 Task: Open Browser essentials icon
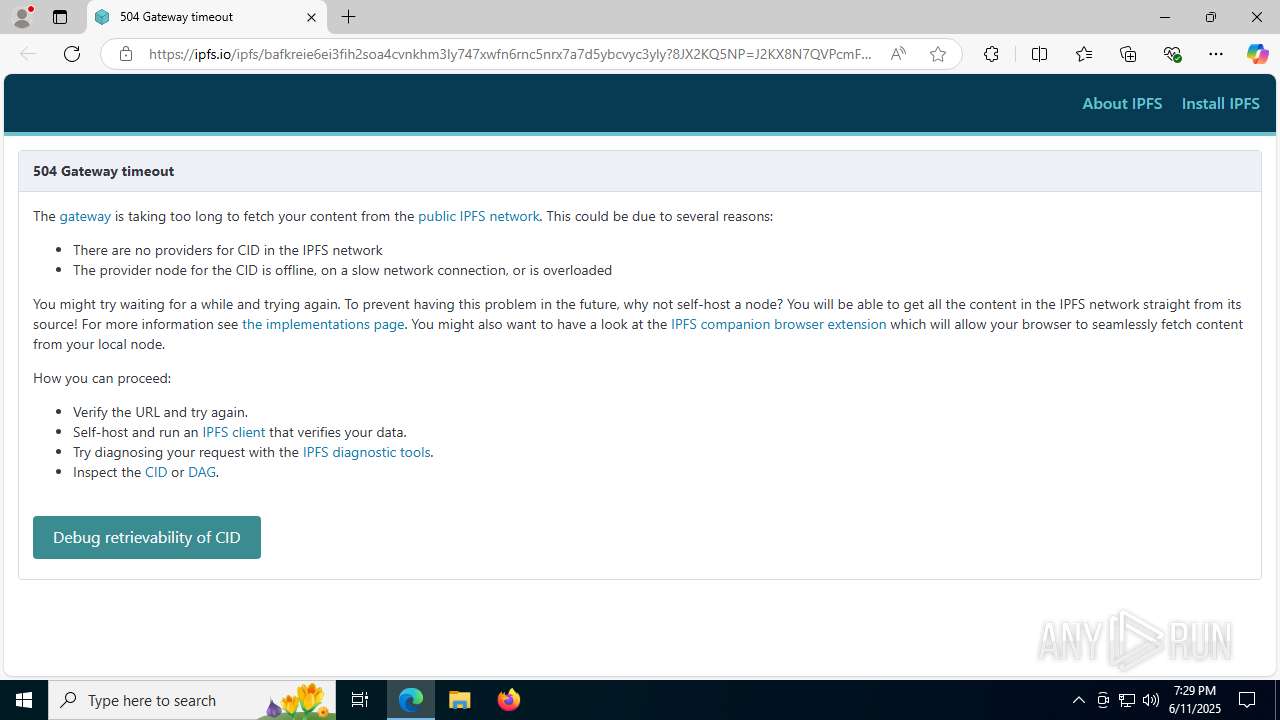click(1172, 54)
